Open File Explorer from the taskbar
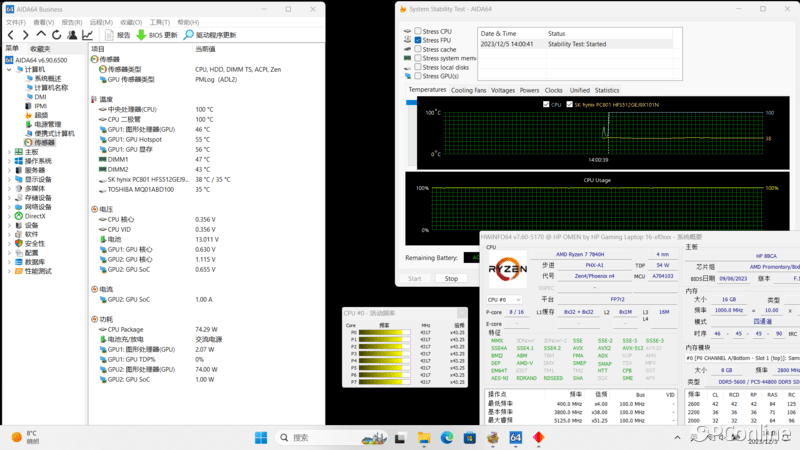 tap(423, 437)
